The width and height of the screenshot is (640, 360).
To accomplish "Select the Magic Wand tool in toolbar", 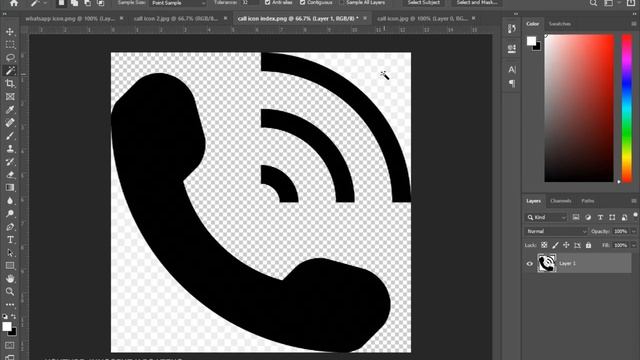I will [10, 71].
